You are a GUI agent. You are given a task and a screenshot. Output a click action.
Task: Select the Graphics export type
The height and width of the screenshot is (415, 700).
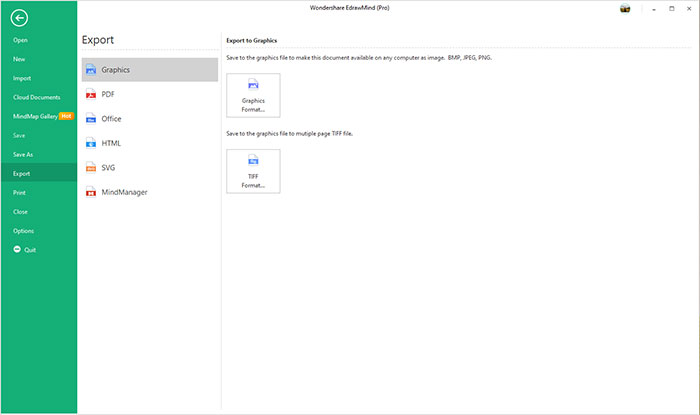(x=149, y=70)
